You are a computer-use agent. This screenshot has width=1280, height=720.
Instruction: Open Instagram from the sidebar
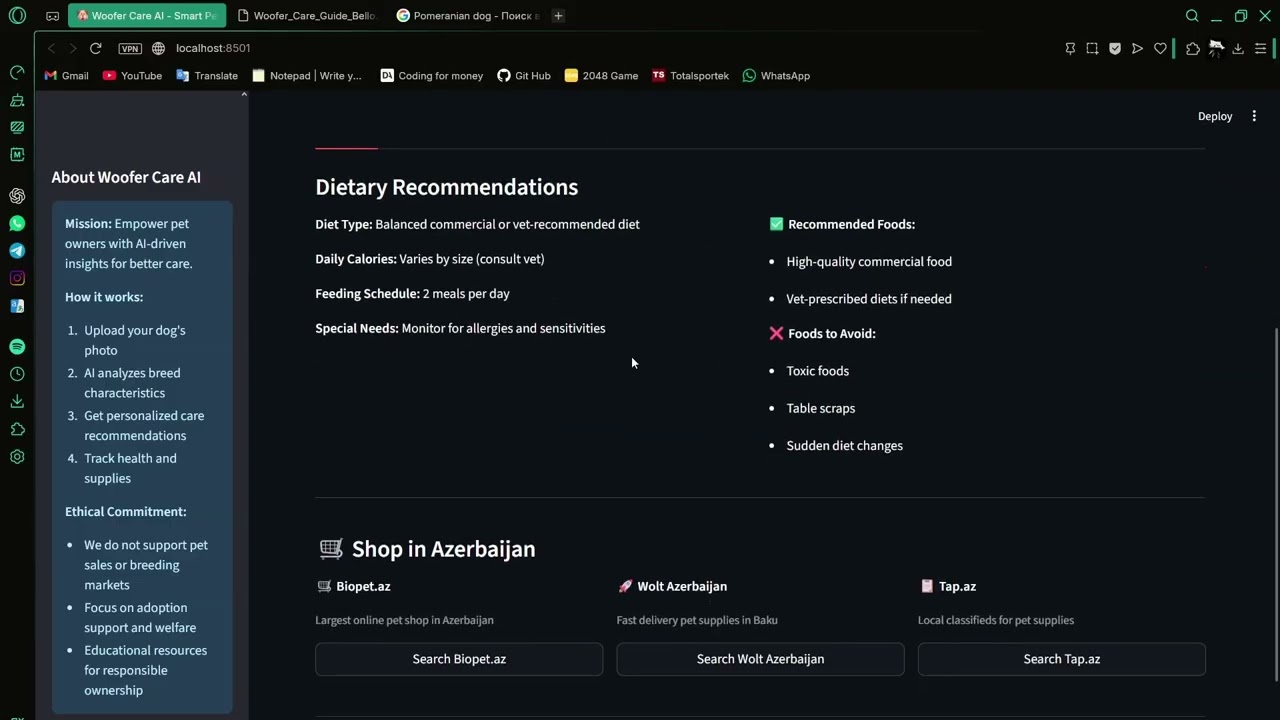click(17, 278)
